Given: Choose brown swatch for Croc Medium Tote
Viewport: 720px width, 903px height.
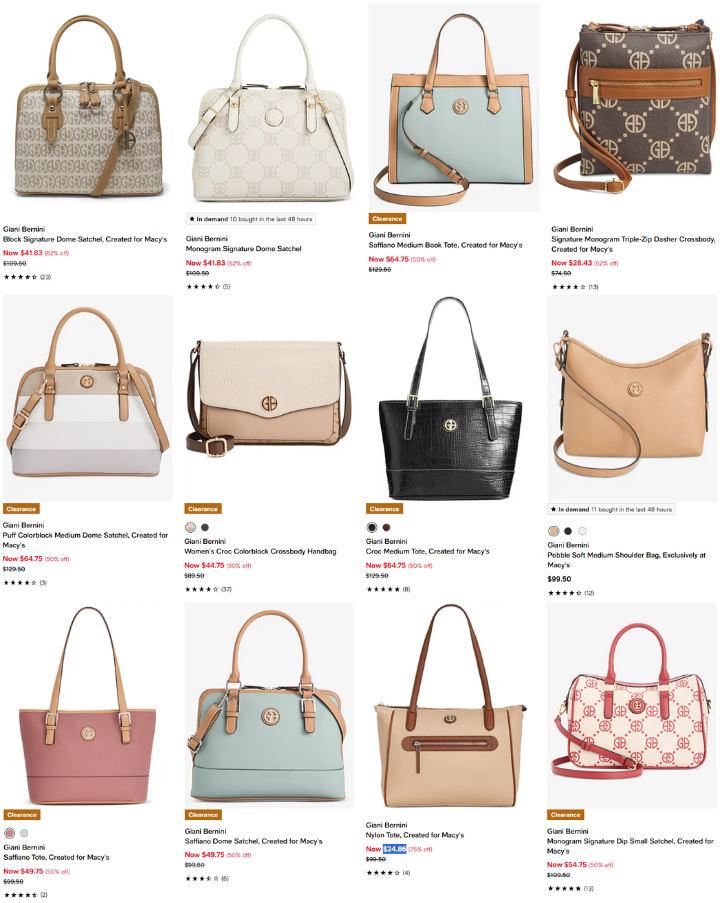Looking at the screenshot, I should [386, 527].
